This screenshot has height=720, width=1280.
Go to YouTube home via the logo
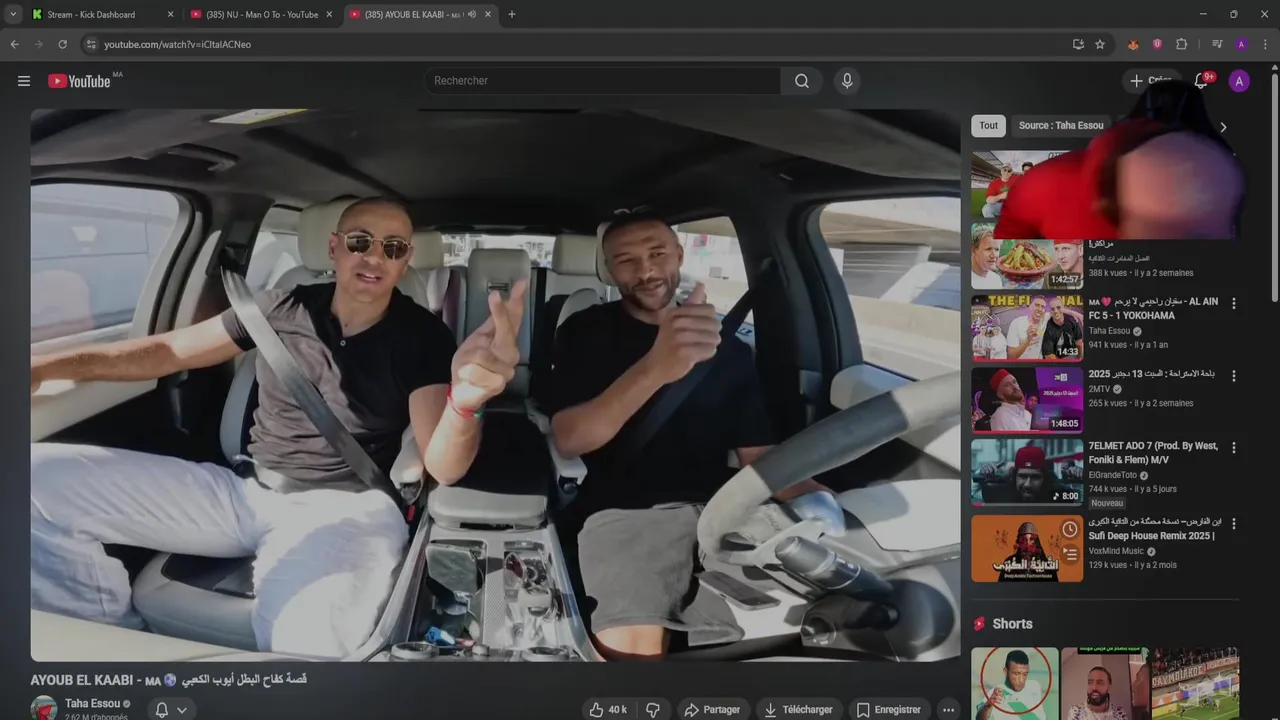[x=79, y=81]
